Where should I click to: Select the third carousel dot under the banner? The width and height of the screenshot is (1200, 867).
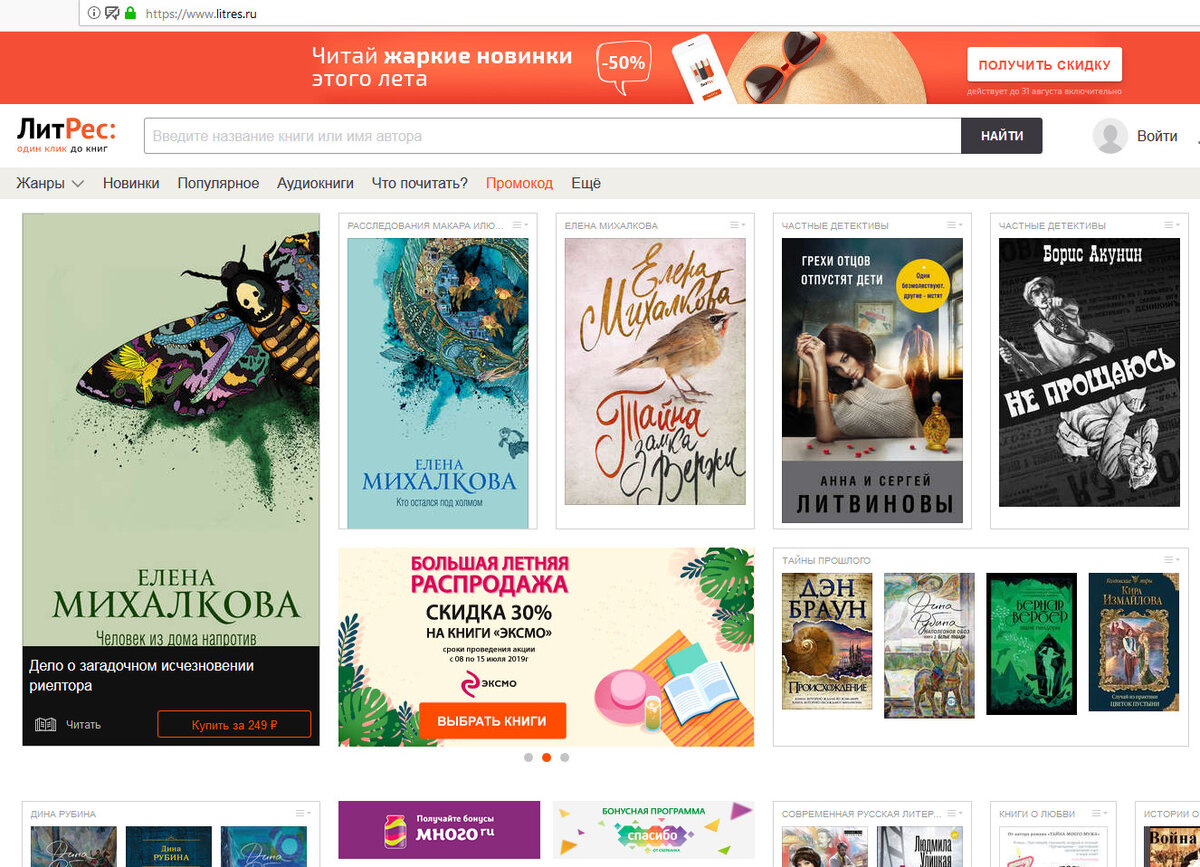(565, 758)
